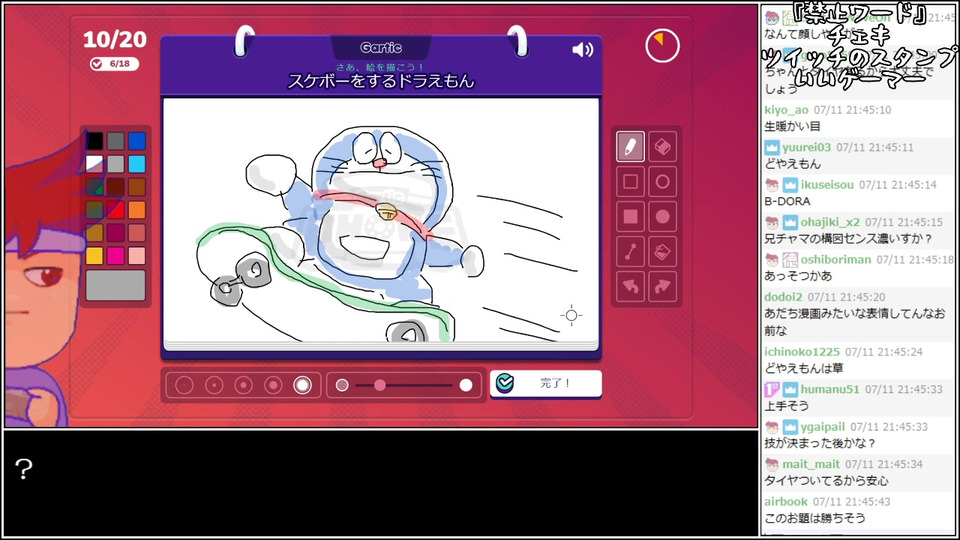Click the opacity slider pink handle
Image resolution: width=960 pixels, height=540 pixels.
(x=380, y=385)
